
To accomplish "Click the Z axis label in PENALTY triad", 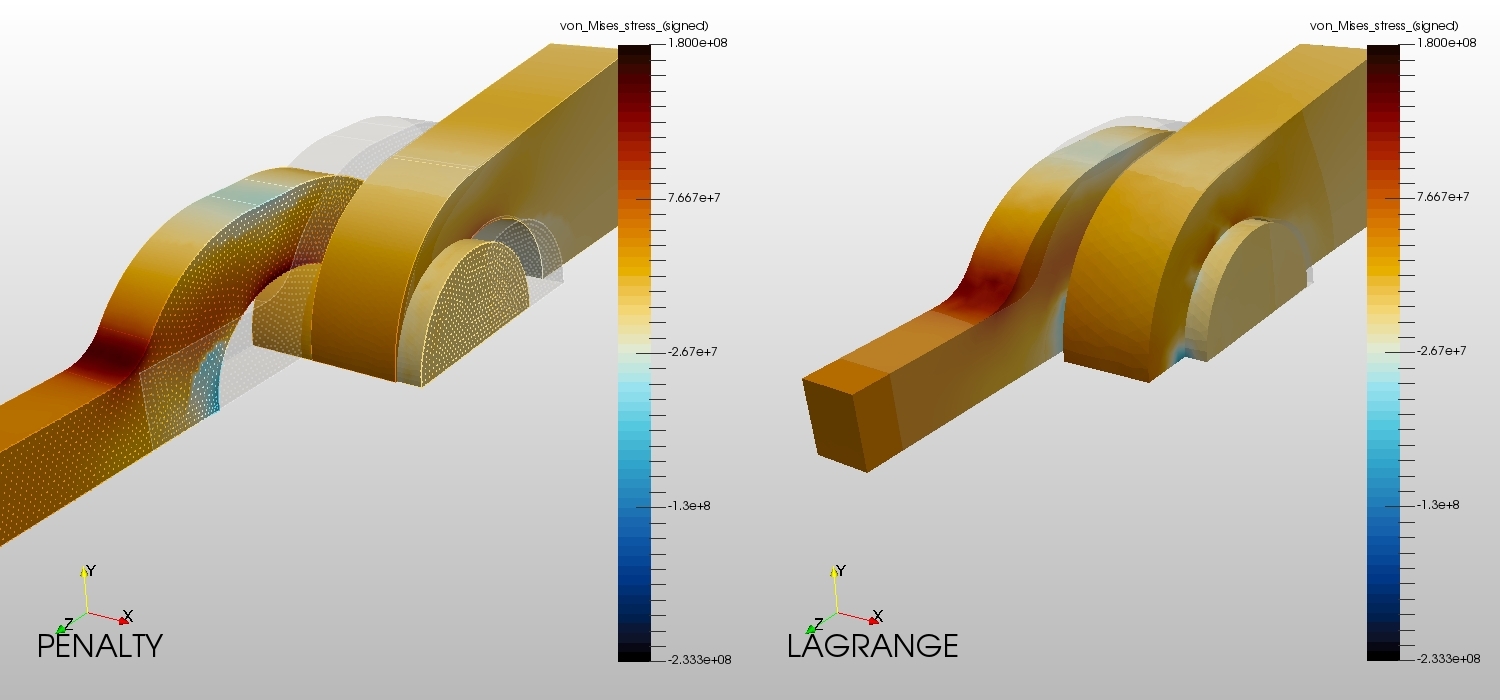I will click(68, 622).
